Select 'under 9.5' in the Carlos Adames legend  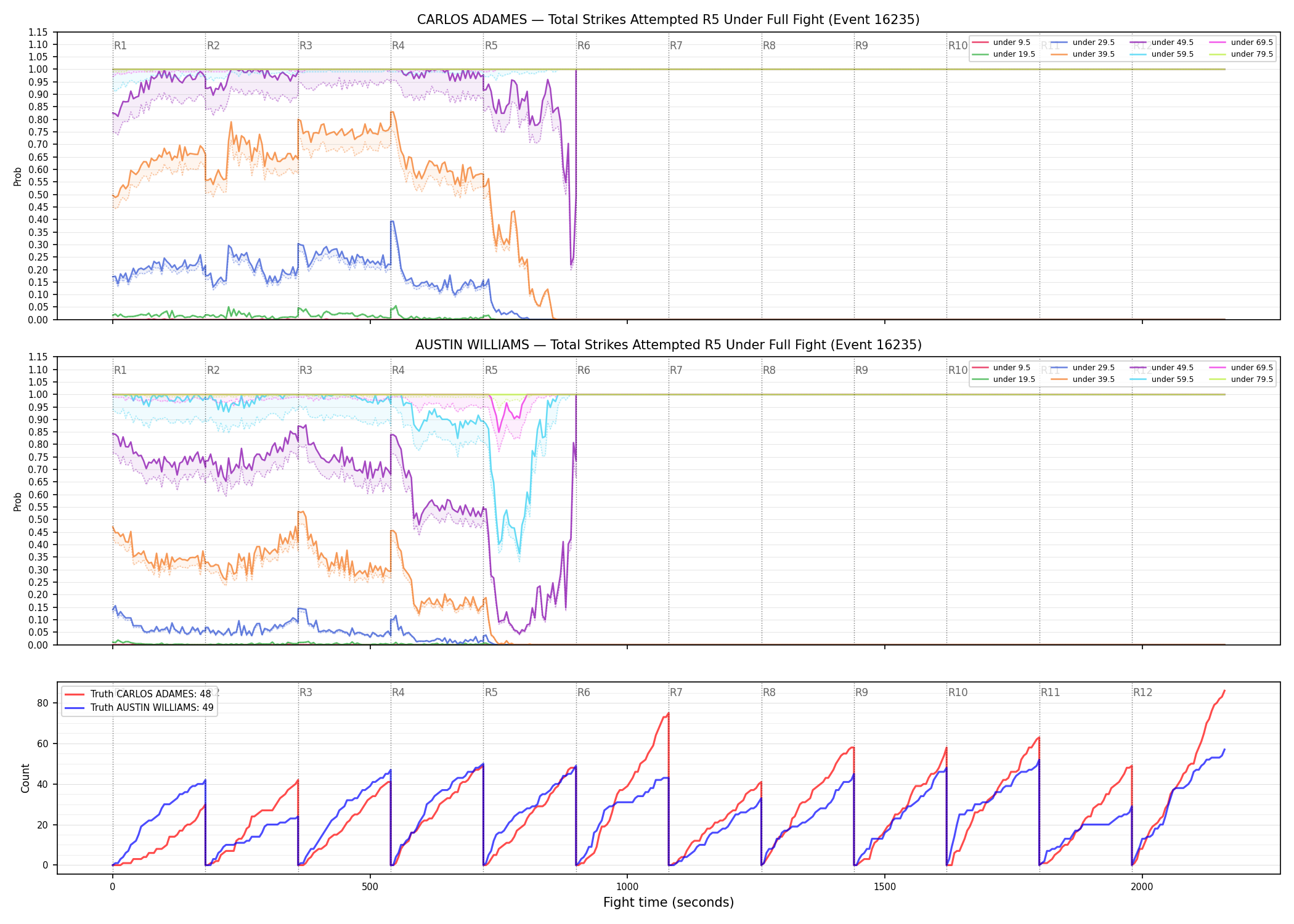(x=1001, y=43)
